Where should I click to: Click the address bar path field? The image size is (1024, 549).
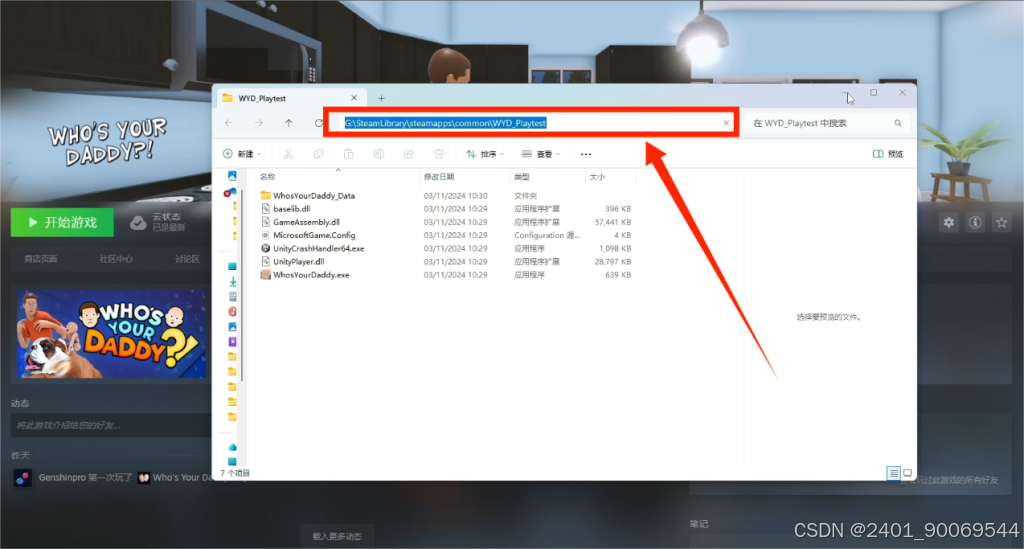click(530, 123)
